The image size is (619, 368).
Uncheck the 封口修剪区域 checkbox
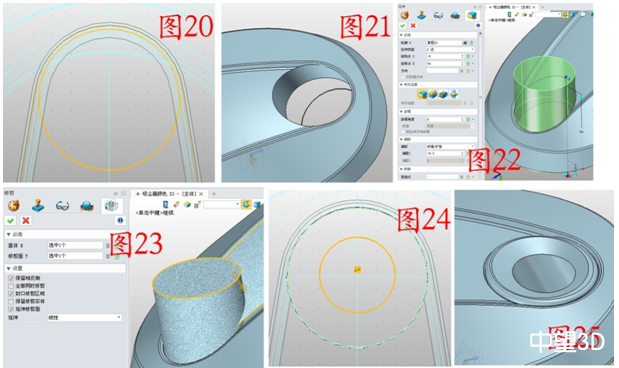[11, 294]
